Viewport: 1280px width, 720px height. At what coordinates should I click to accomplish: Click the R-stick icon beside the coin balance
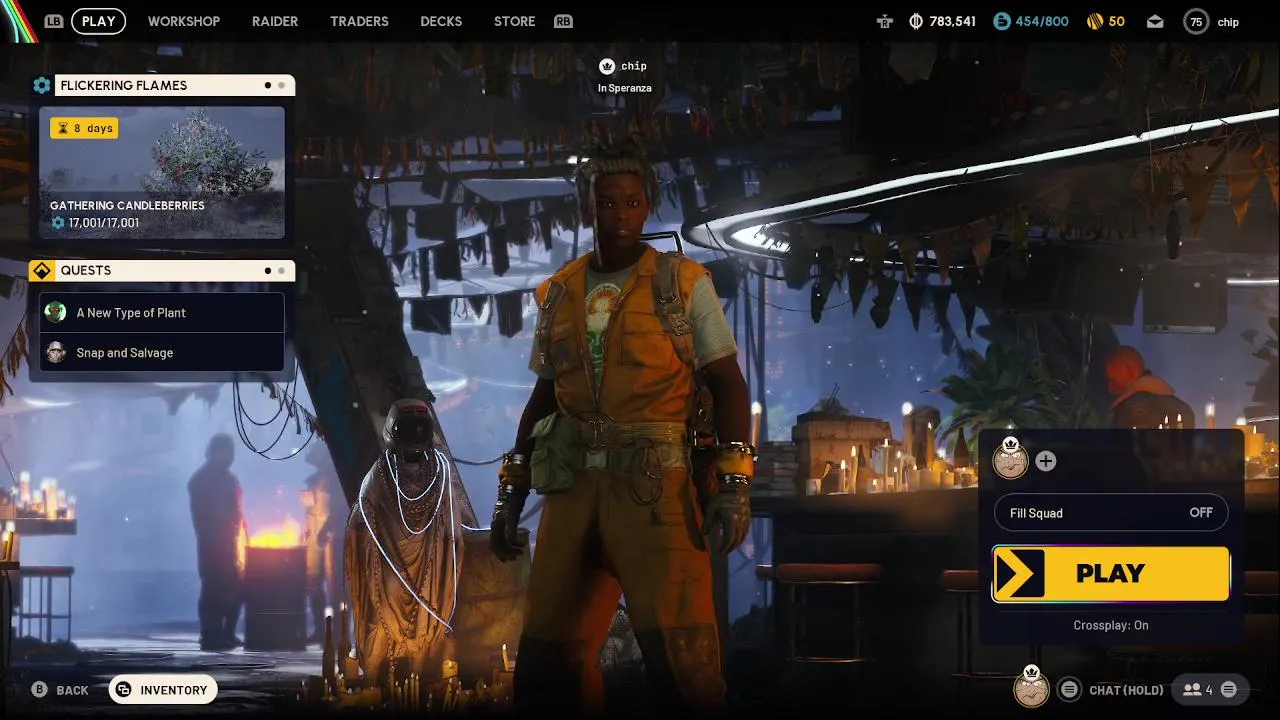[x=884, y=21]
